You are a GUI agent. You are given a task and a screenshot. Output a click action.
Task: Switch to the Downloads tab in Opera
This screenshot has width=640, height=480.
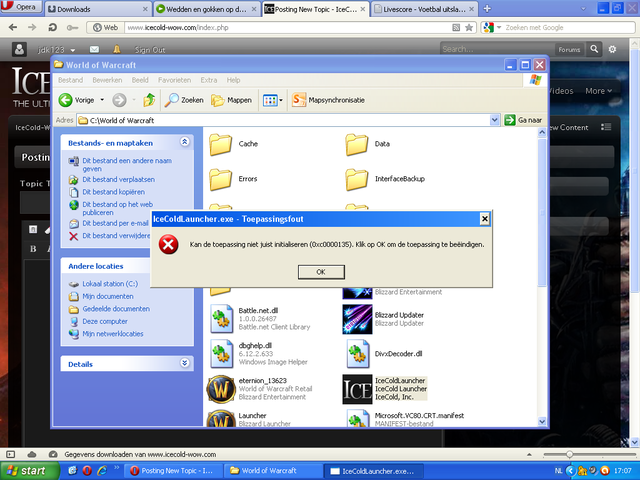coord(98,9)
